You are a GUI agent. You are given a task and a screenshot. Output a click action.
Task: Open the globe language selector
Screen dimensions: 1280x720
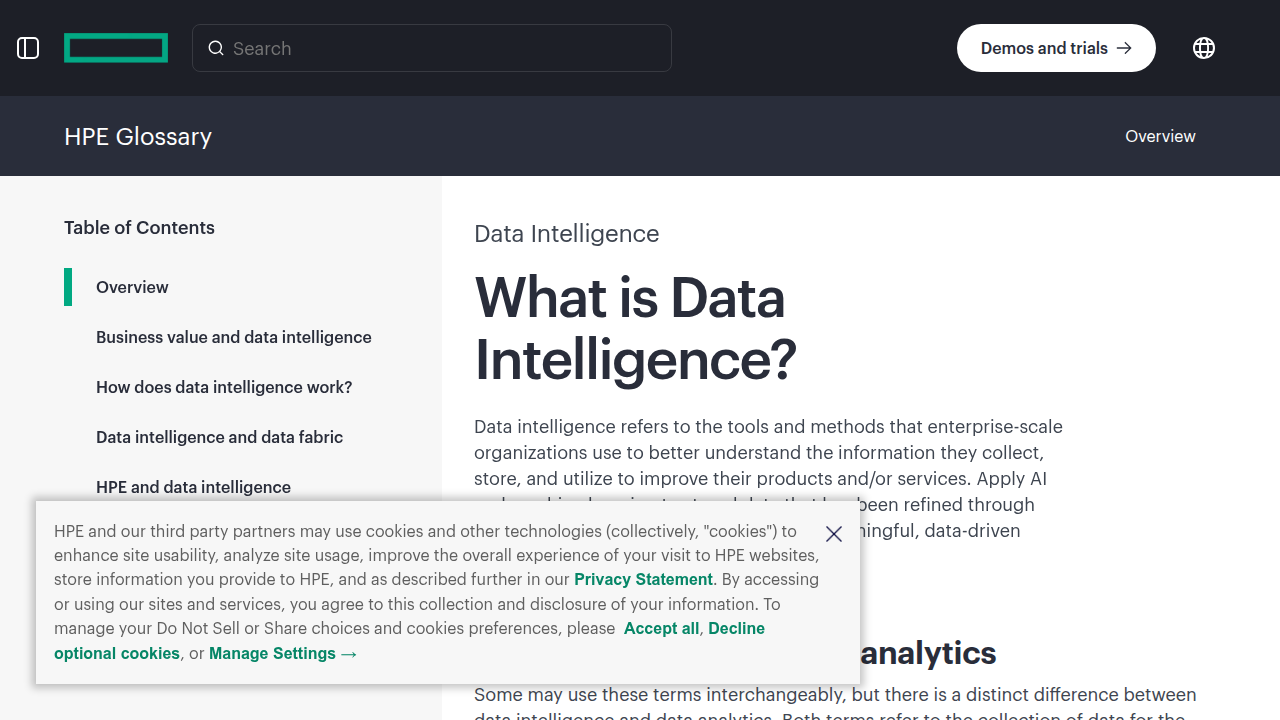(1204, 48)
